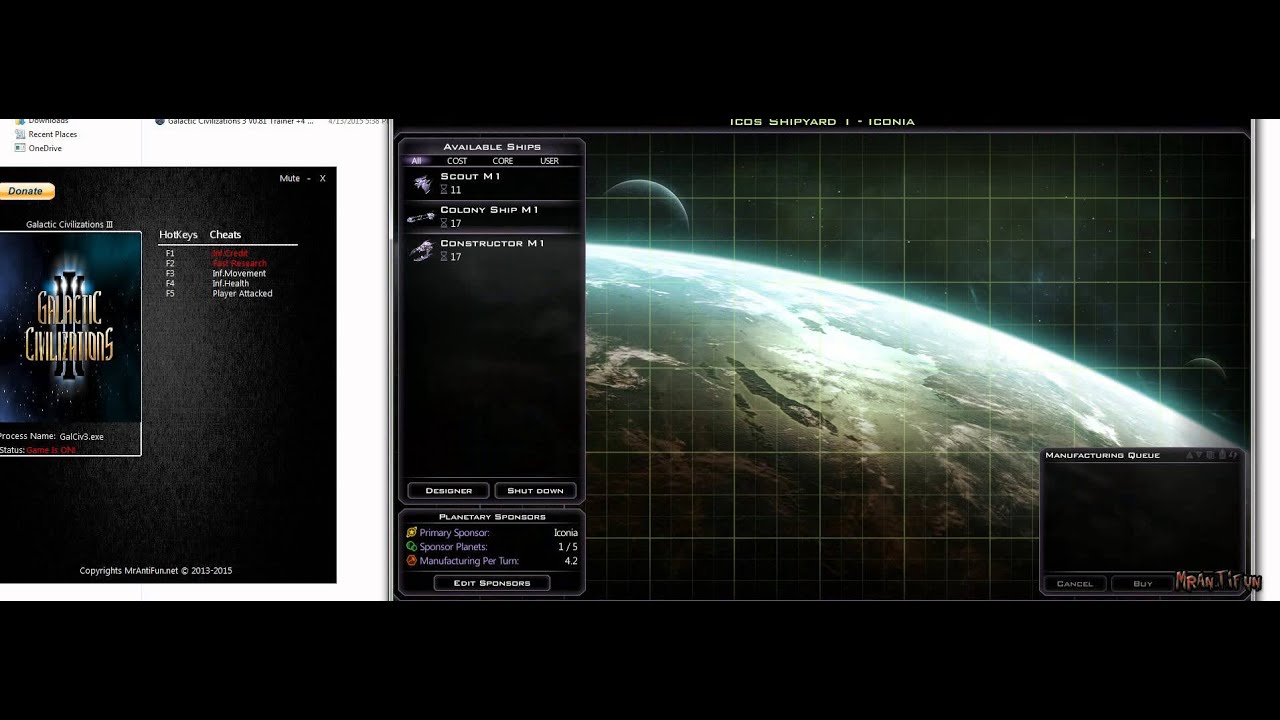The image size is (1280, 720).
Task: Move queue item down with arrow icon
Action: [x=1199, y=455]
